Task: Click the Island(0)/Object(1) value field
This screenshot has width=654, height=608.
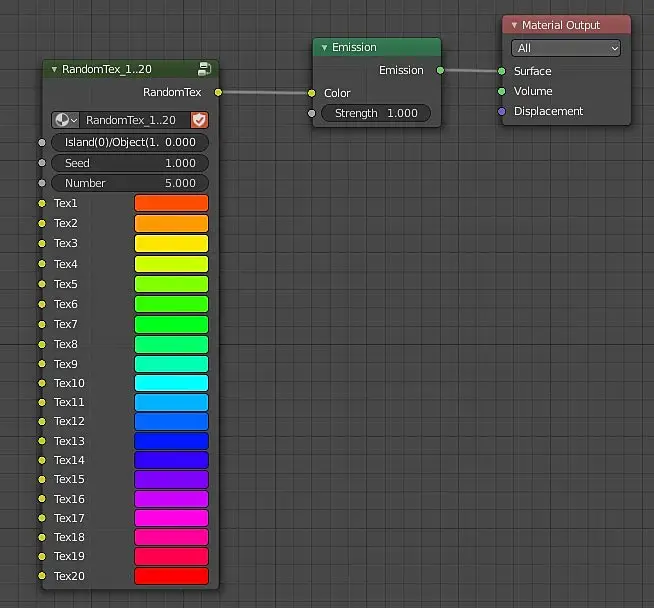Action: 130,142
